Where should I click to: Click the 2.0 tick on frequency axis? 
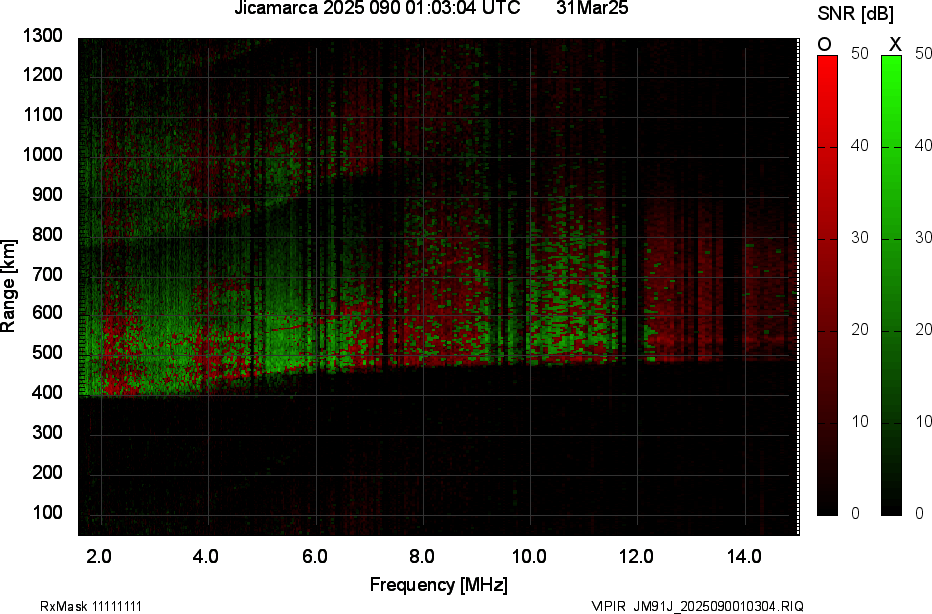tap(99, 555)
